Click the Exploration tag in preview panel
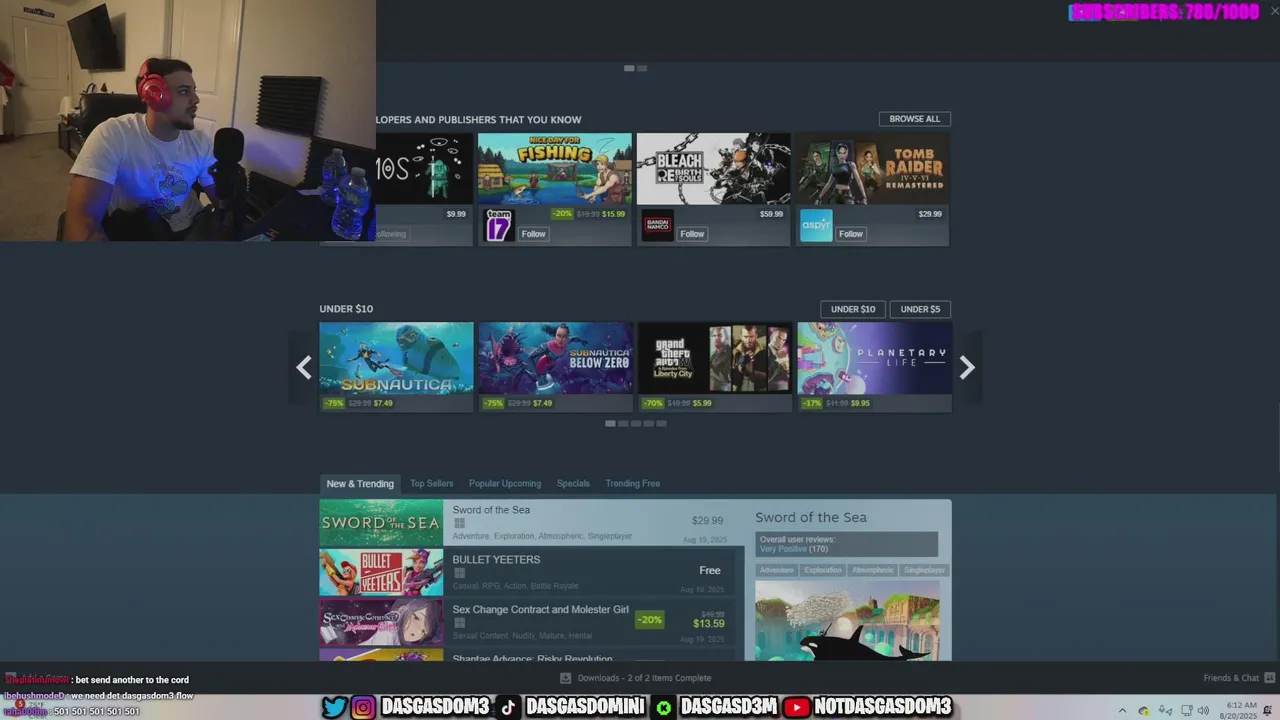The image size is (1280, 720). pyautogui.click(x=823, y=570)
